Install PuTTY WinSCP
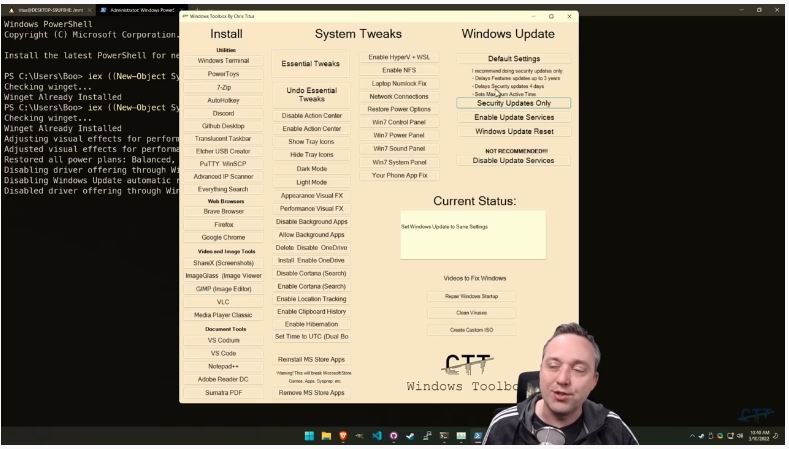This screenshot has height=449, width=789. [223, 164]
